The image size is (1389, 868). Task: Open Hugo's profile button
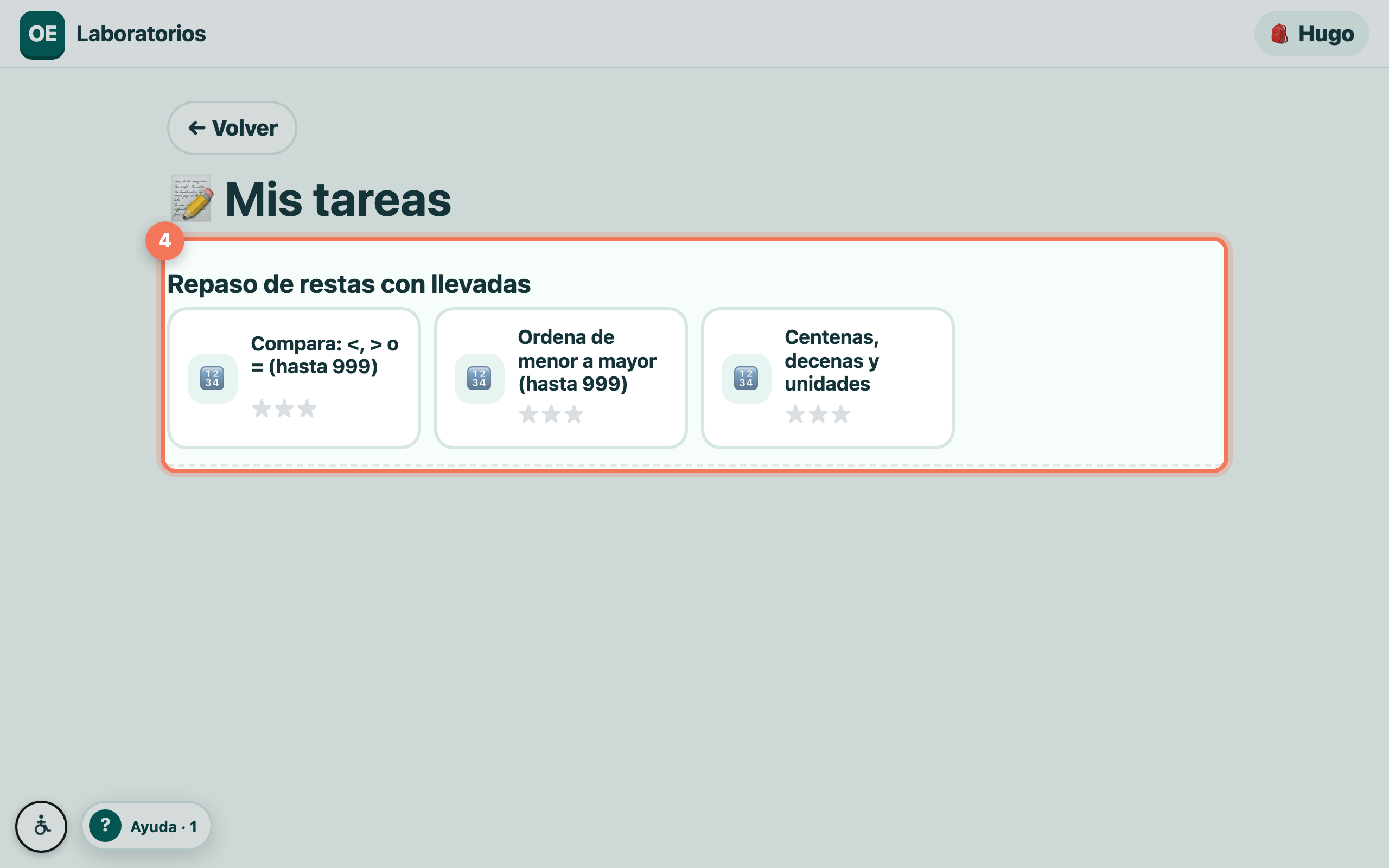coord(1311,34)
